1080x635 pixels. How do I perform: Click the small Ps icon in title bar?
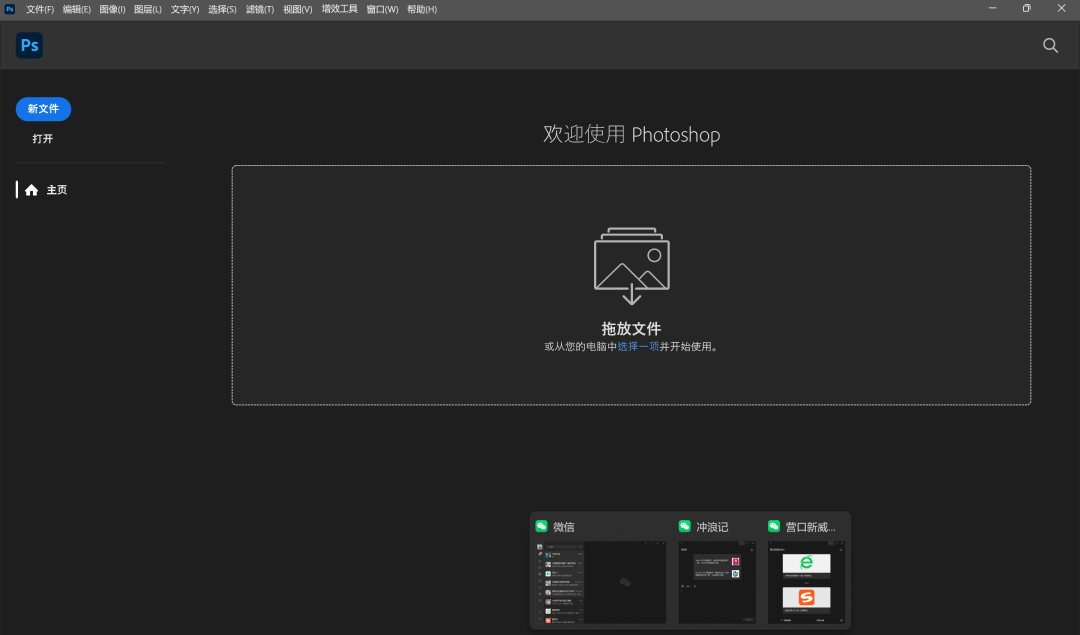(10, 9)
